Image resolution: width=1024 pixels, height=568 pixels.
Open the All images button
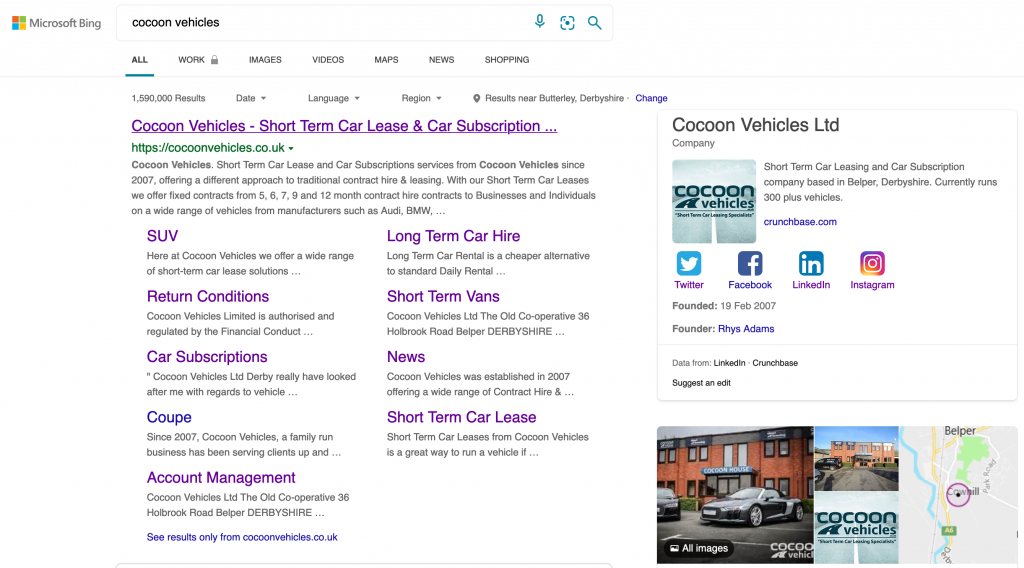699,548
